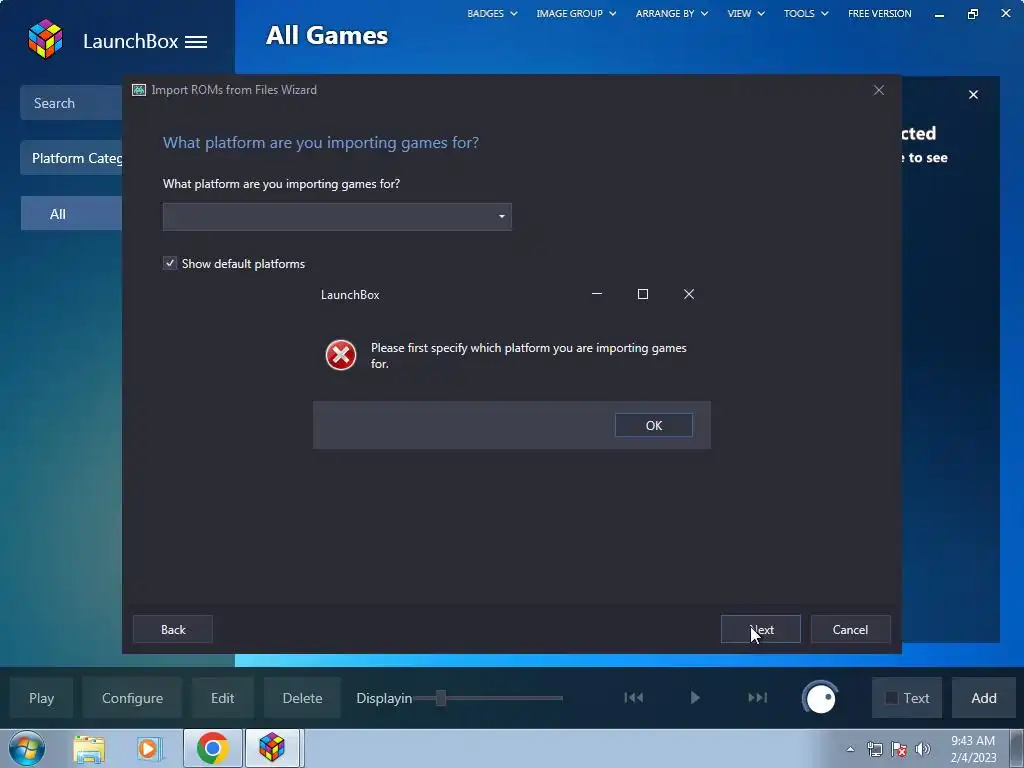Click the LaunchBox taskbar icon
The width and height of the screenshot is (1024, 768).
[x=272, y=748]
